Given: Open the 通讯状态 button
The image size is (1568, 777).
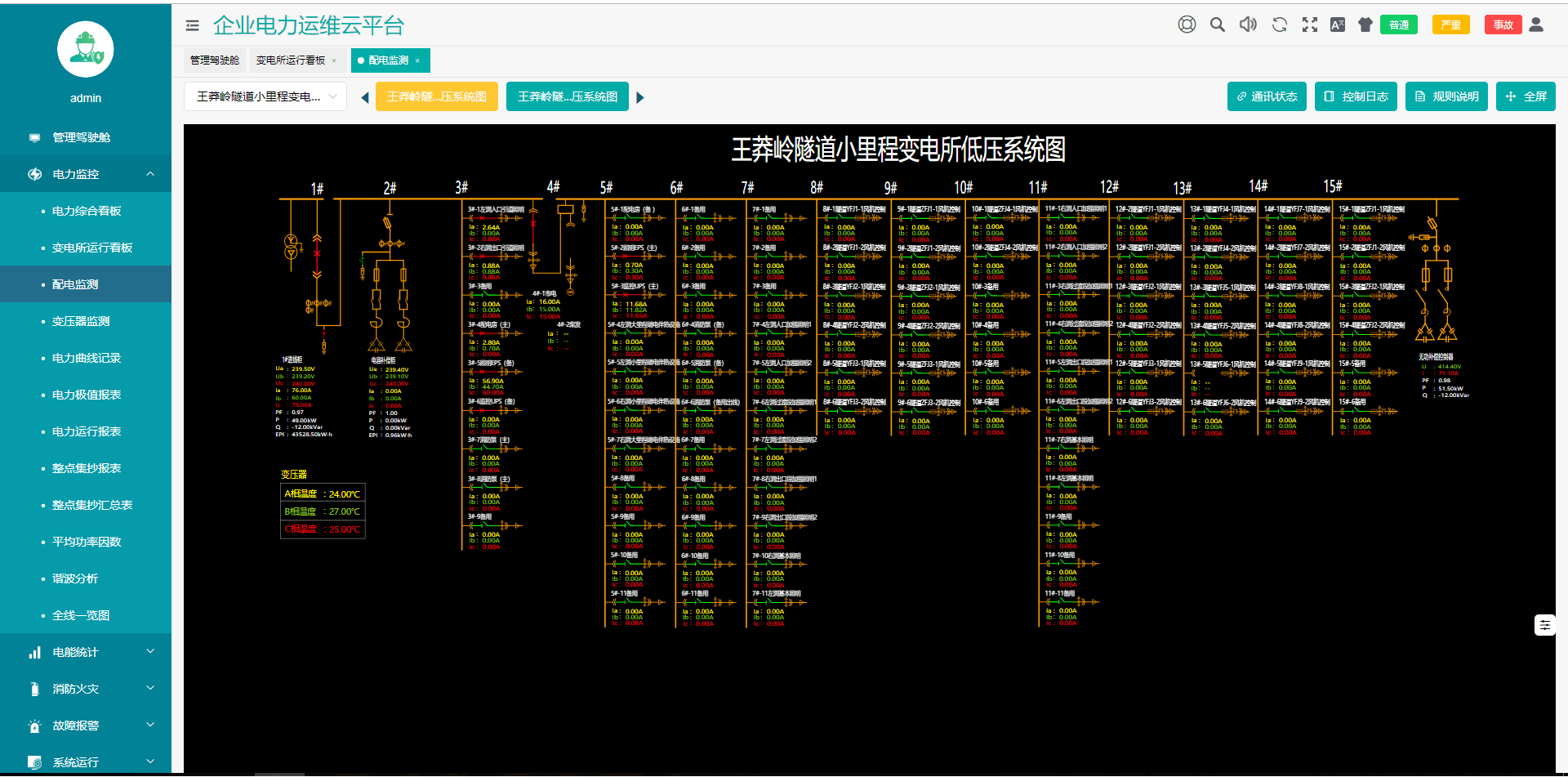Looking at the screenshot, I should coord(1267,96).
